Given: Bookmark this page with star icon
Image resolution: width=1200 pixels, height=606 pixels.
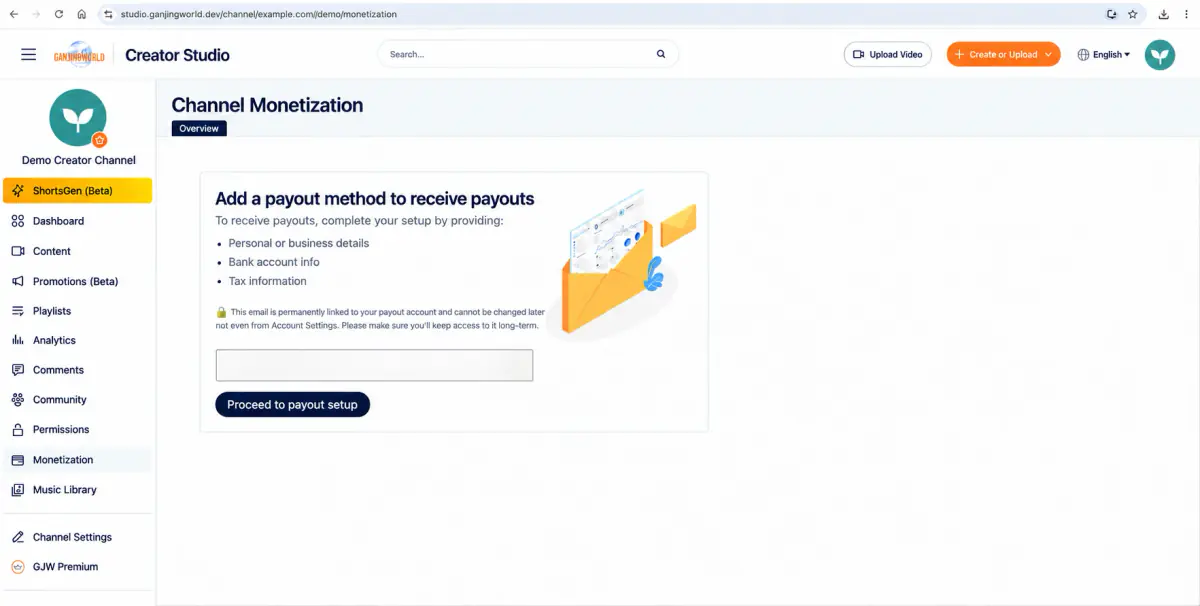Looking at the screenshot, I should click(1133, 15).
